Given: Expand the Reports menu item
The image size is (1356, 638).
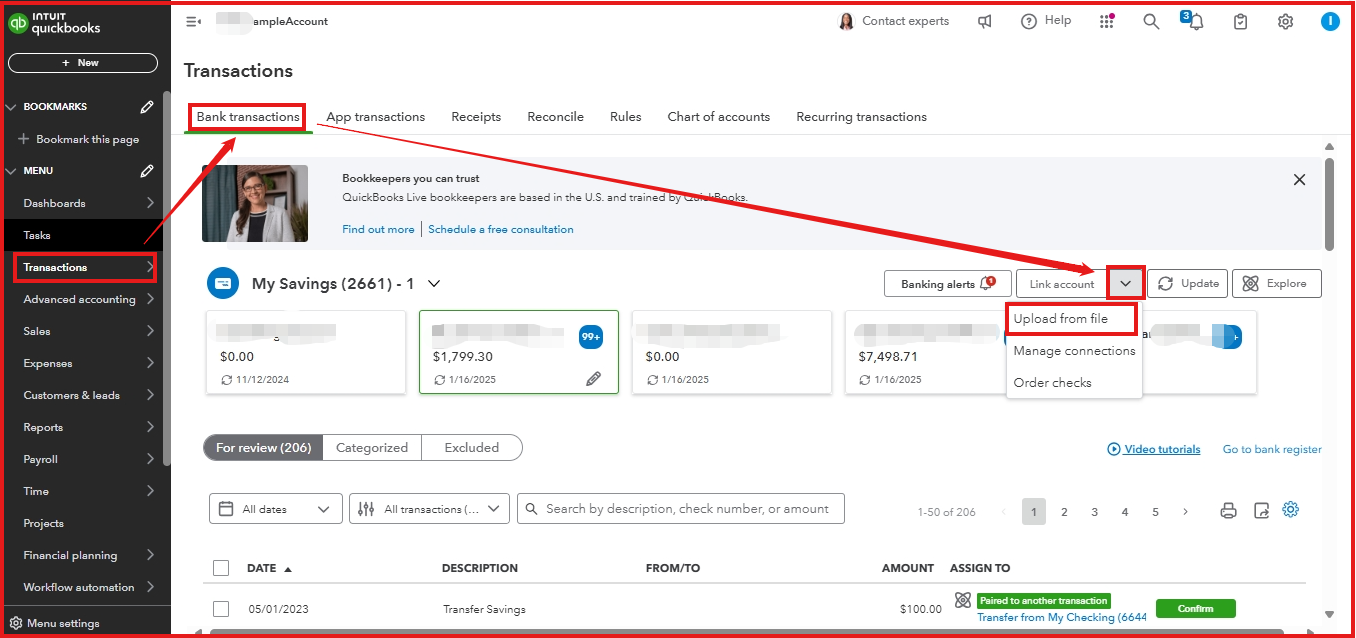Looking at the screenshot, I should tap(149, 427).
